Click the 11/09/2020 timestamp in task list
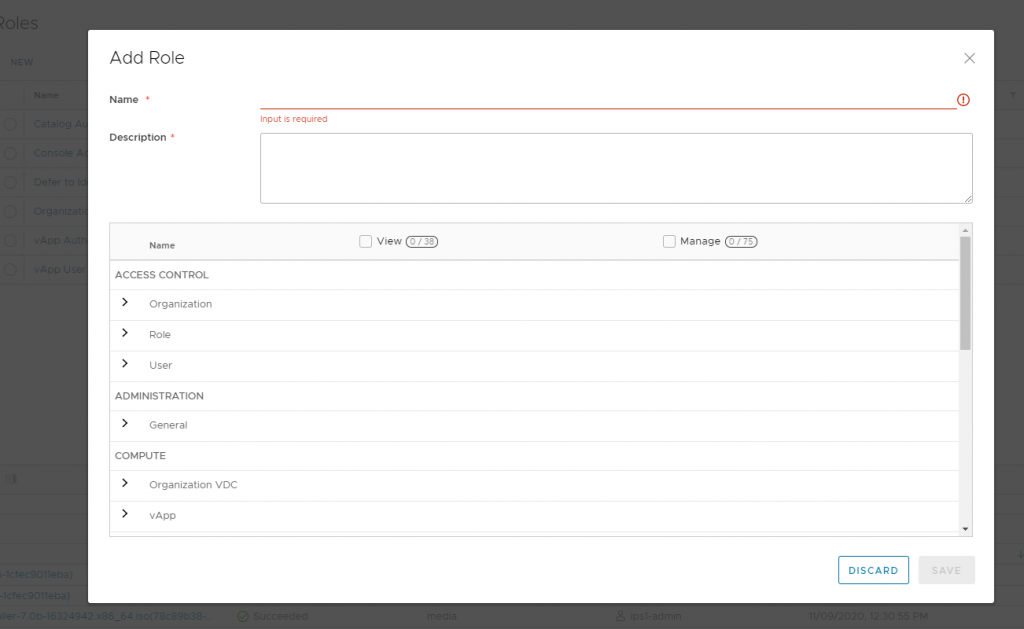This screenshot has width=1024, height=629. [868, 616]
